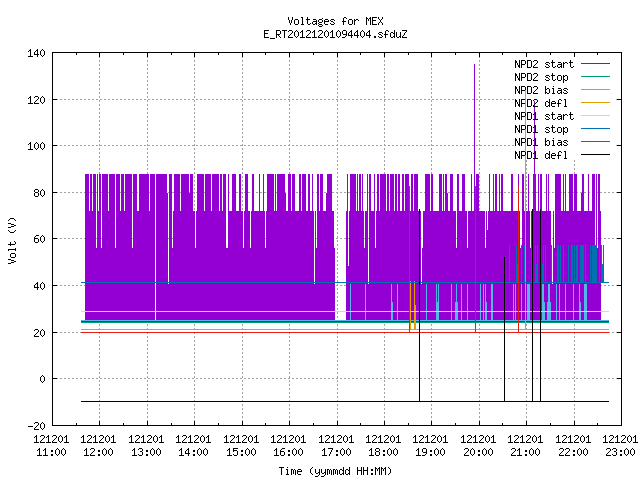The width and height of the screenshot is (640, 480).
Task: Select the 17:00 time tick label
Action: [336, 452]
